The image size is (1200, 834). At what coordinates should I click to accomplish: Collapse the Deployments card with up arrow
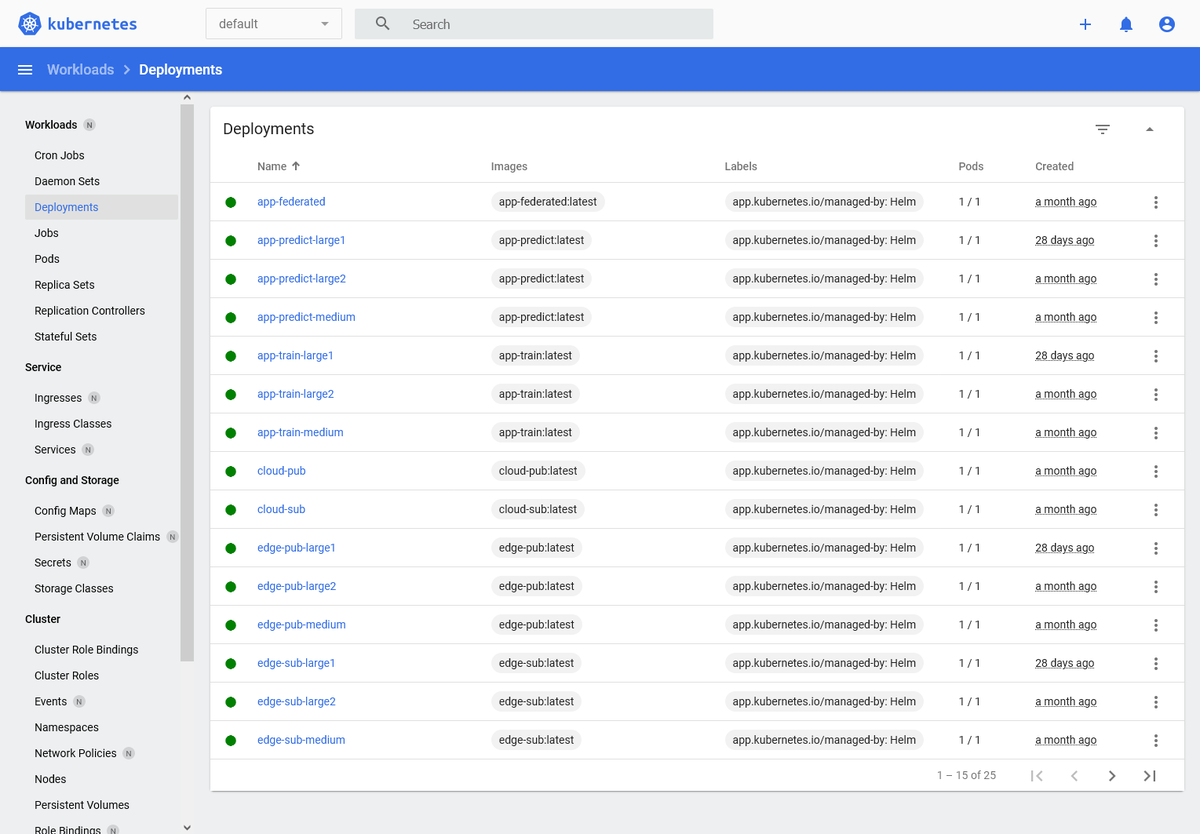(1149, 129)
